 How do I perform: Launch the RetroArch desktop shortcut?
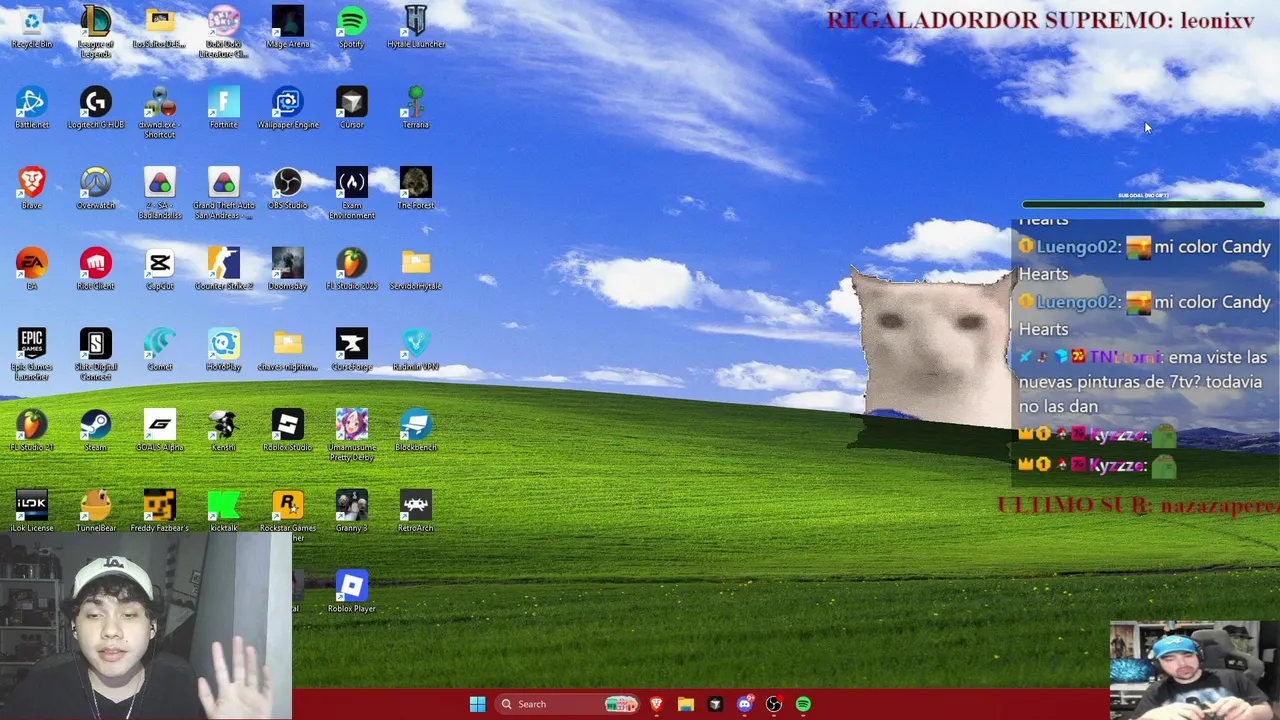click(416, 512)
